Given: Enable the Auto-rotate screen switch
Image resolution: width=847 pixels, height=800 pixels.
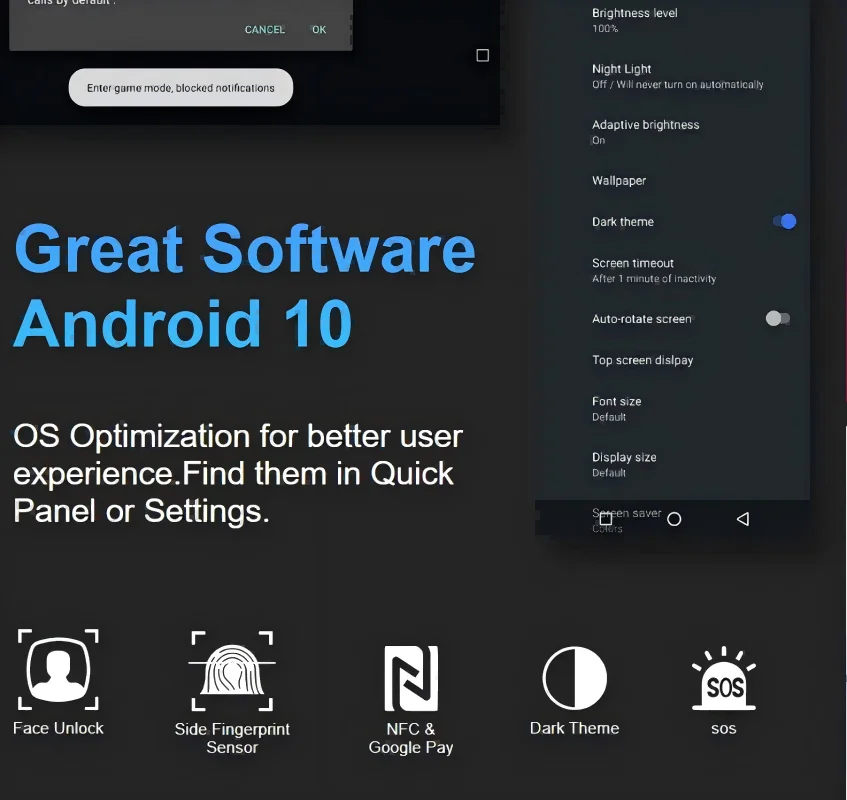Looking at the screenshot, I should click(778, 319).
